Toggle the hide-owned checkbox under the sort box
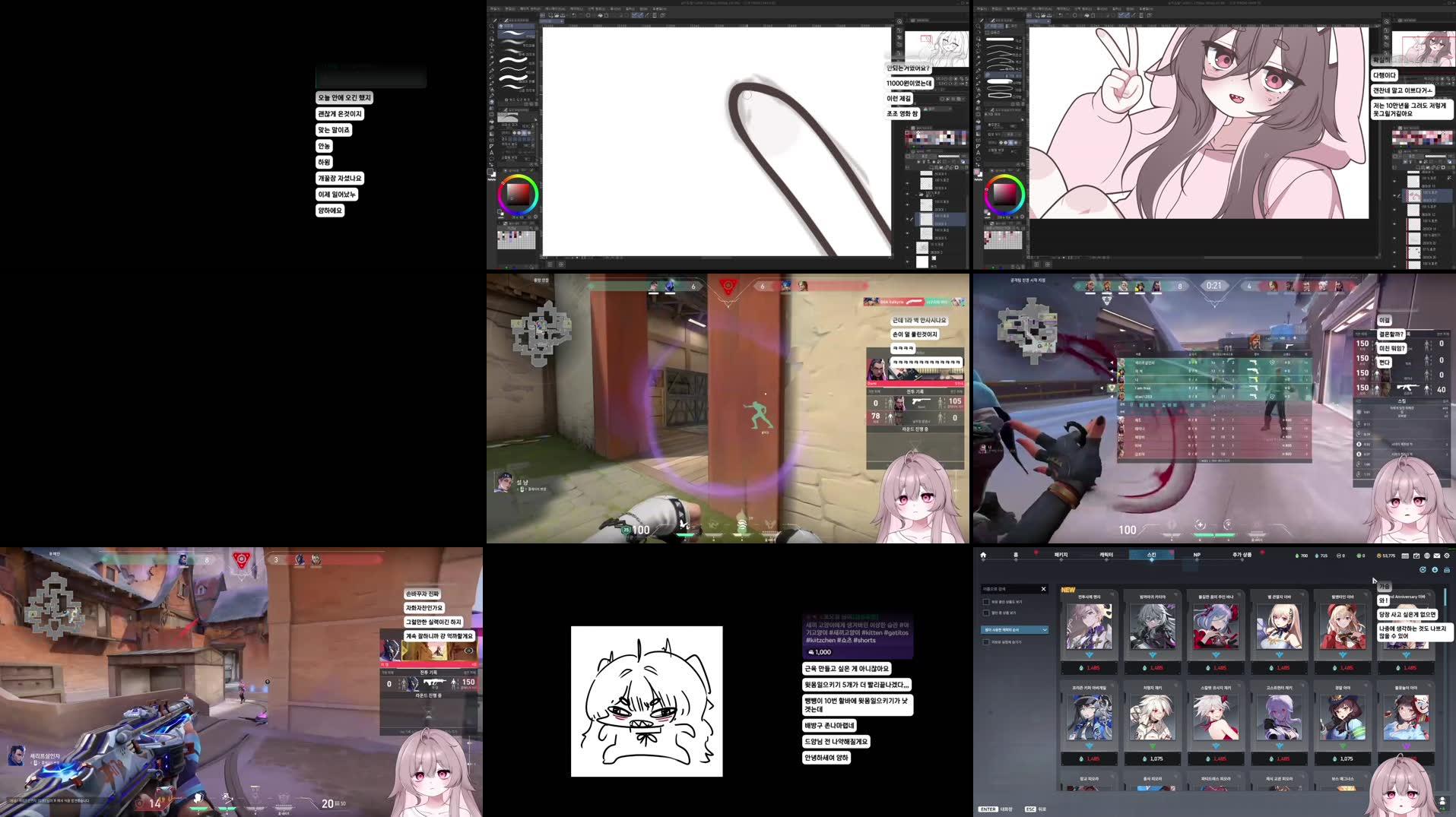Image resolution: width=1456 pixels, height=817 pixels. (986, 642)
